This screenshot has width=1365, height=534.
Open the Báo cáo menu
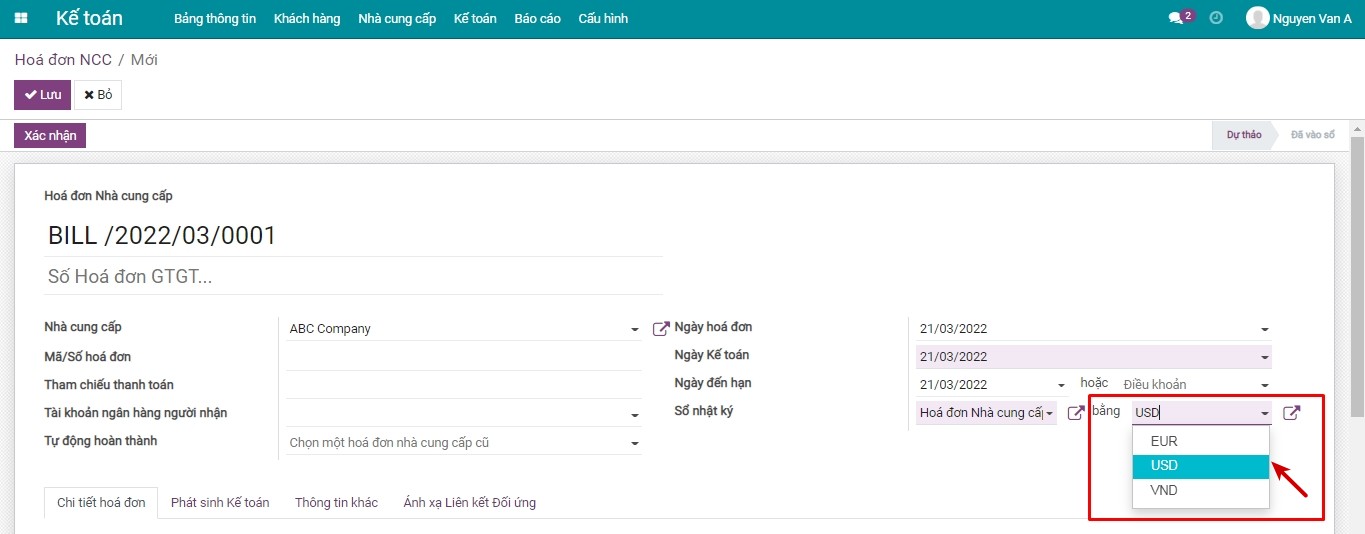point(537,19)
